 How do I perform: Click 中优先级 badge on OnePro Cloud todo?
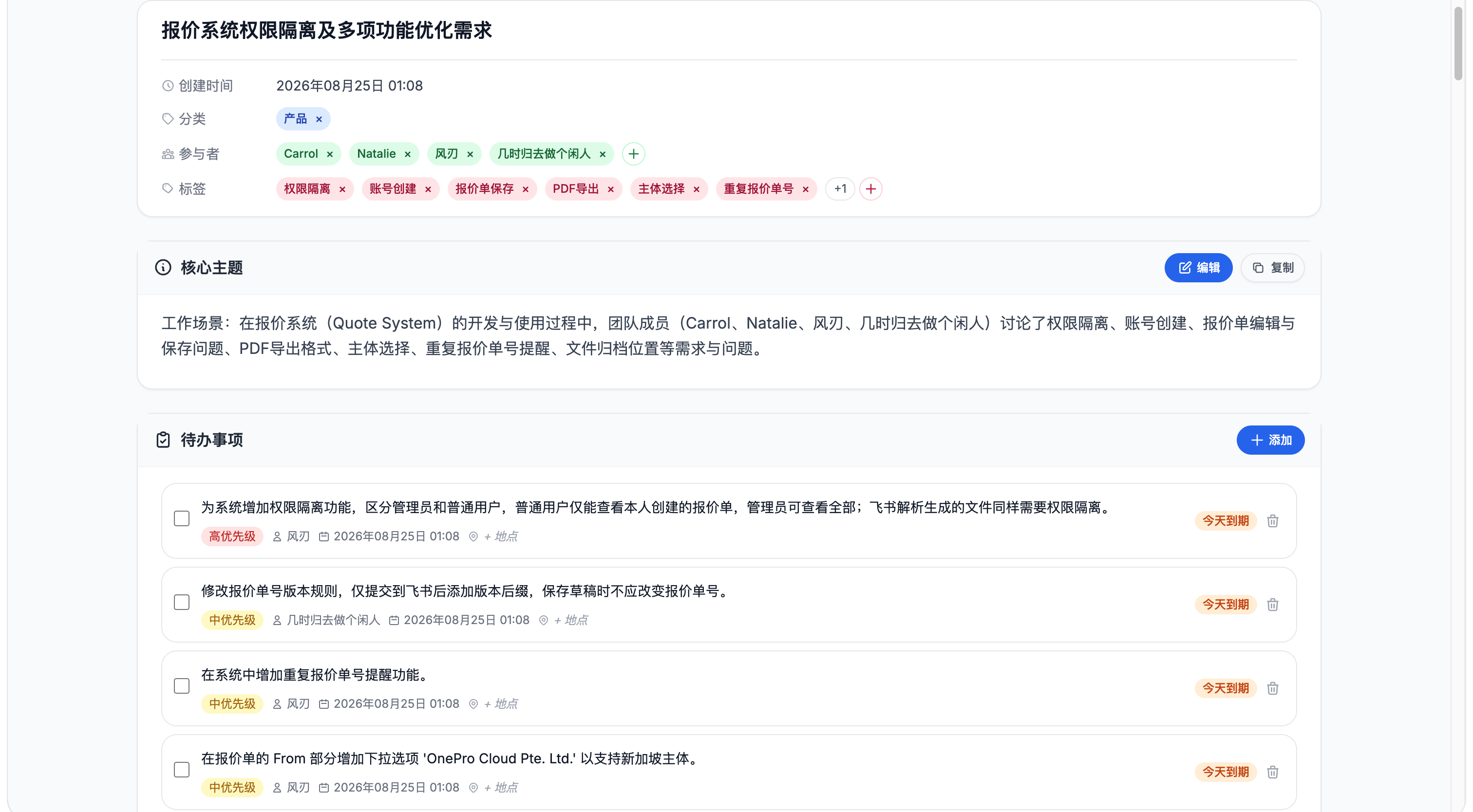(x=232, y=788)
